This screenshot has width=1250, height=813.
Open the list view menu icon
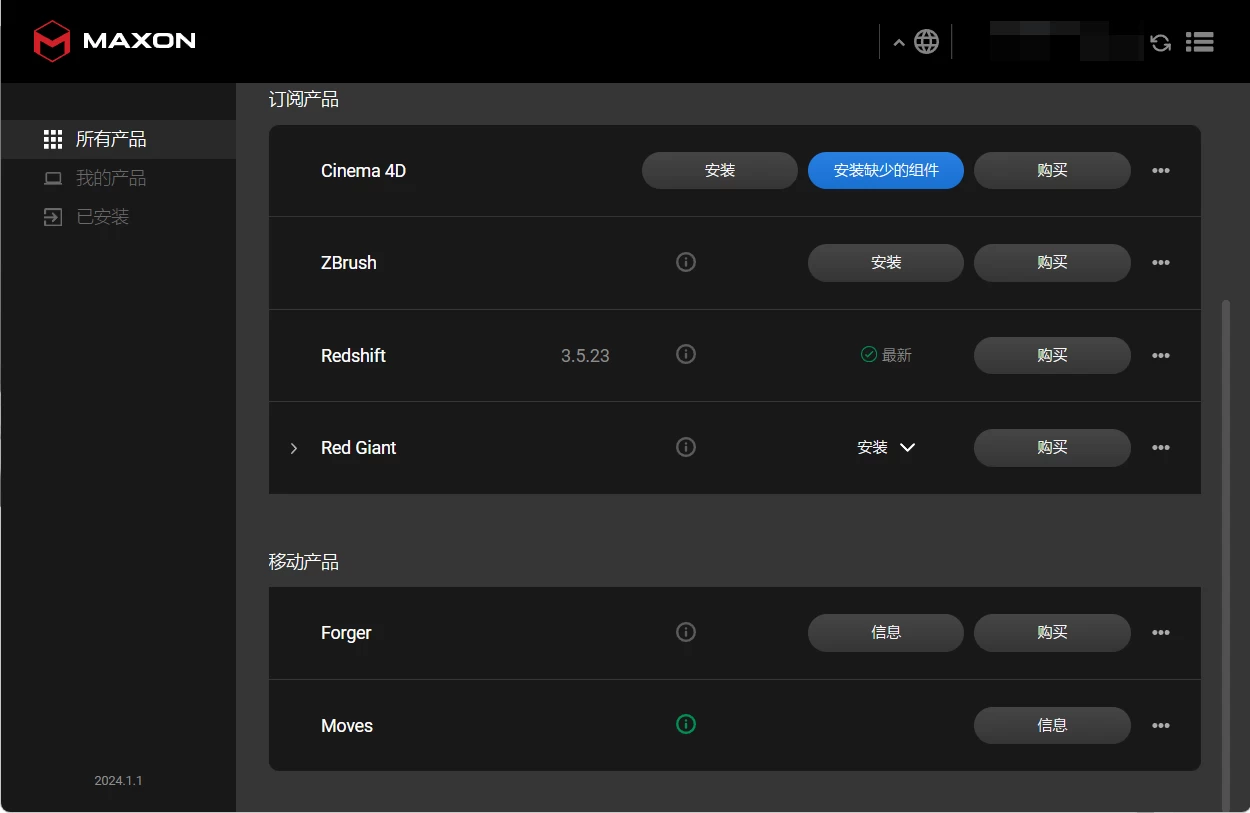tap(1199, 42)
